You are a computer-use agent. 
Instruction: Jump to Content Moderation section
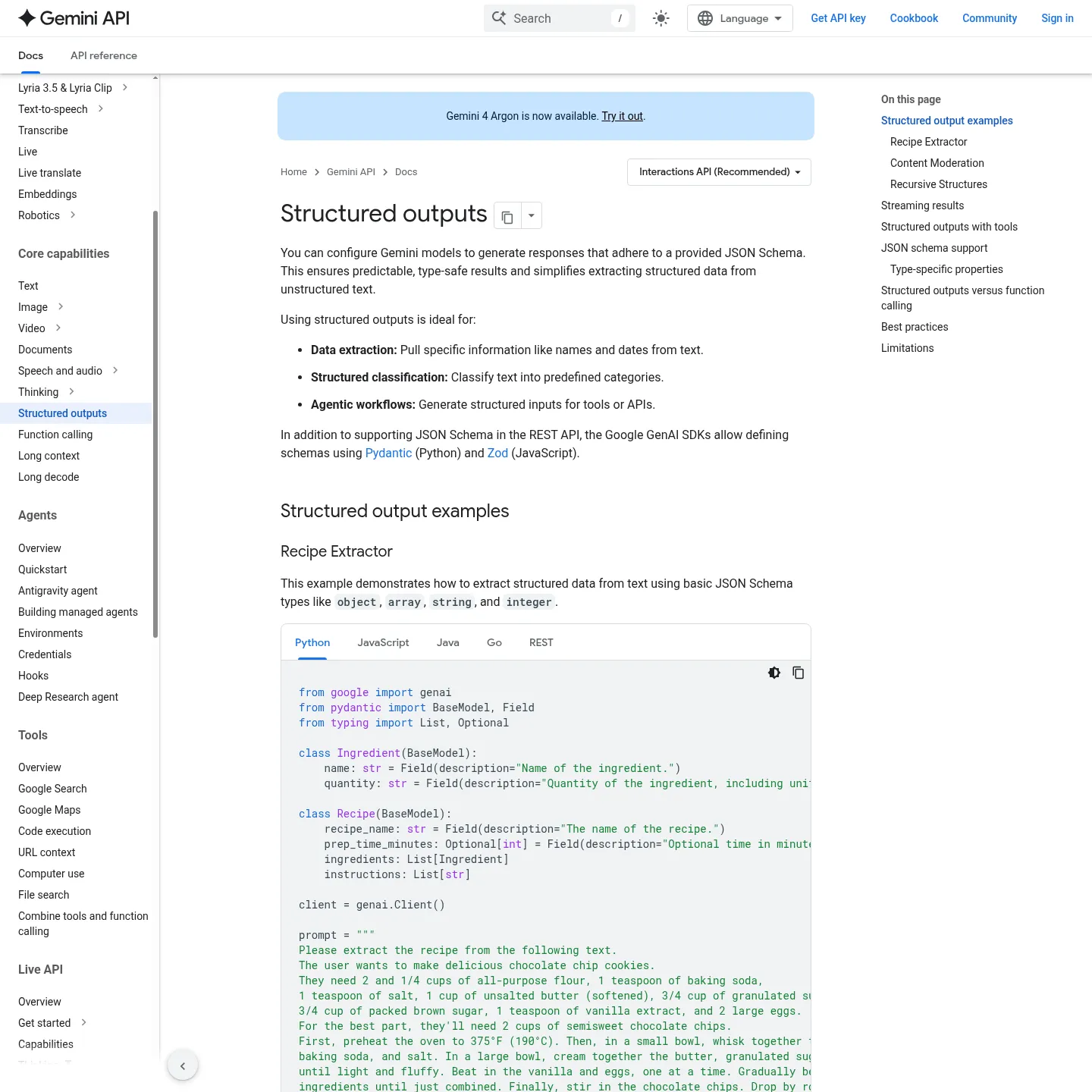[937, 163]
